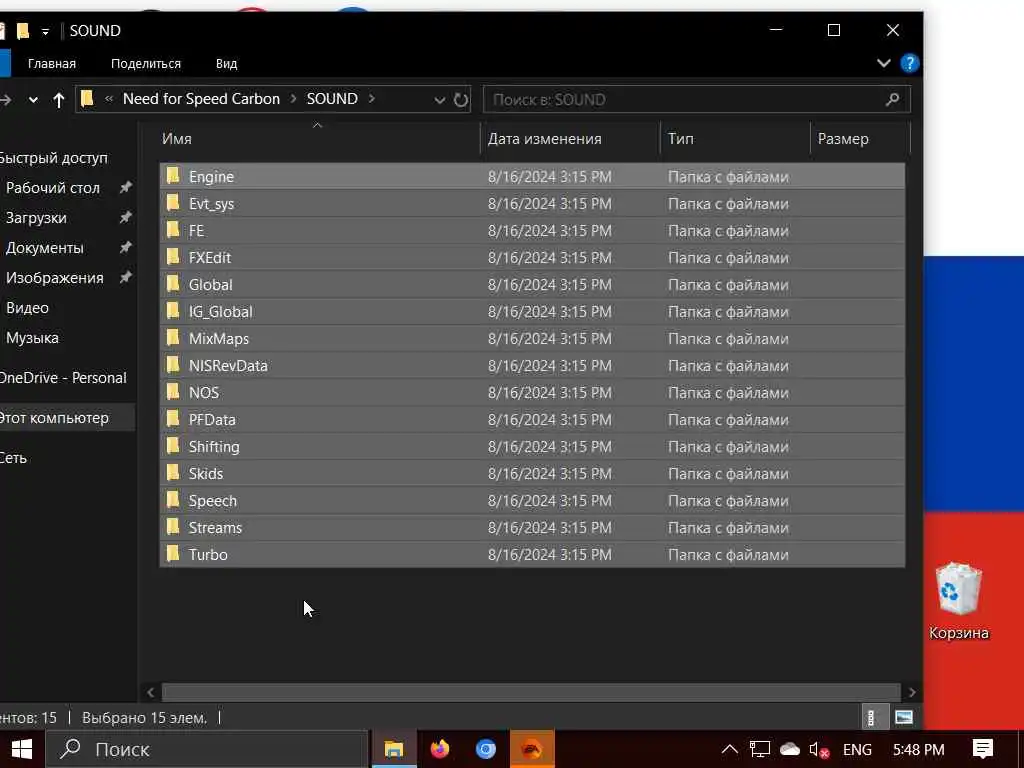1024x768 pixels.
Task: Click the Explorer help question mark icon
Action: tap(909, 63)
